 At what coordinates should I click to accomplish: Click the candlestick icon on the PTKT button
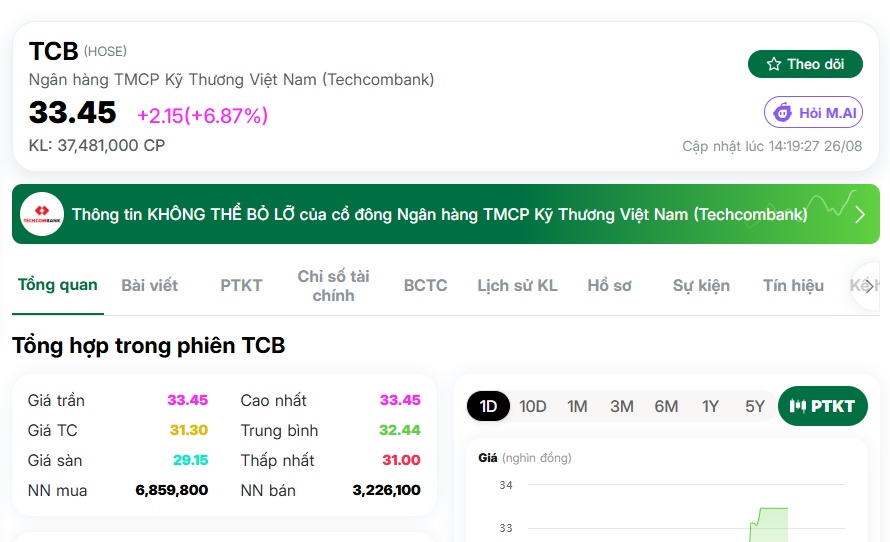tap(797, 406)
